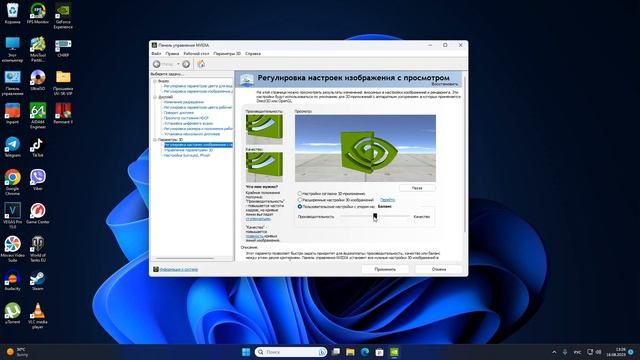Open FPS Monitor desktop icon
Image resolution: width=640 pixels, height=360 pixels.
point(38,13)
